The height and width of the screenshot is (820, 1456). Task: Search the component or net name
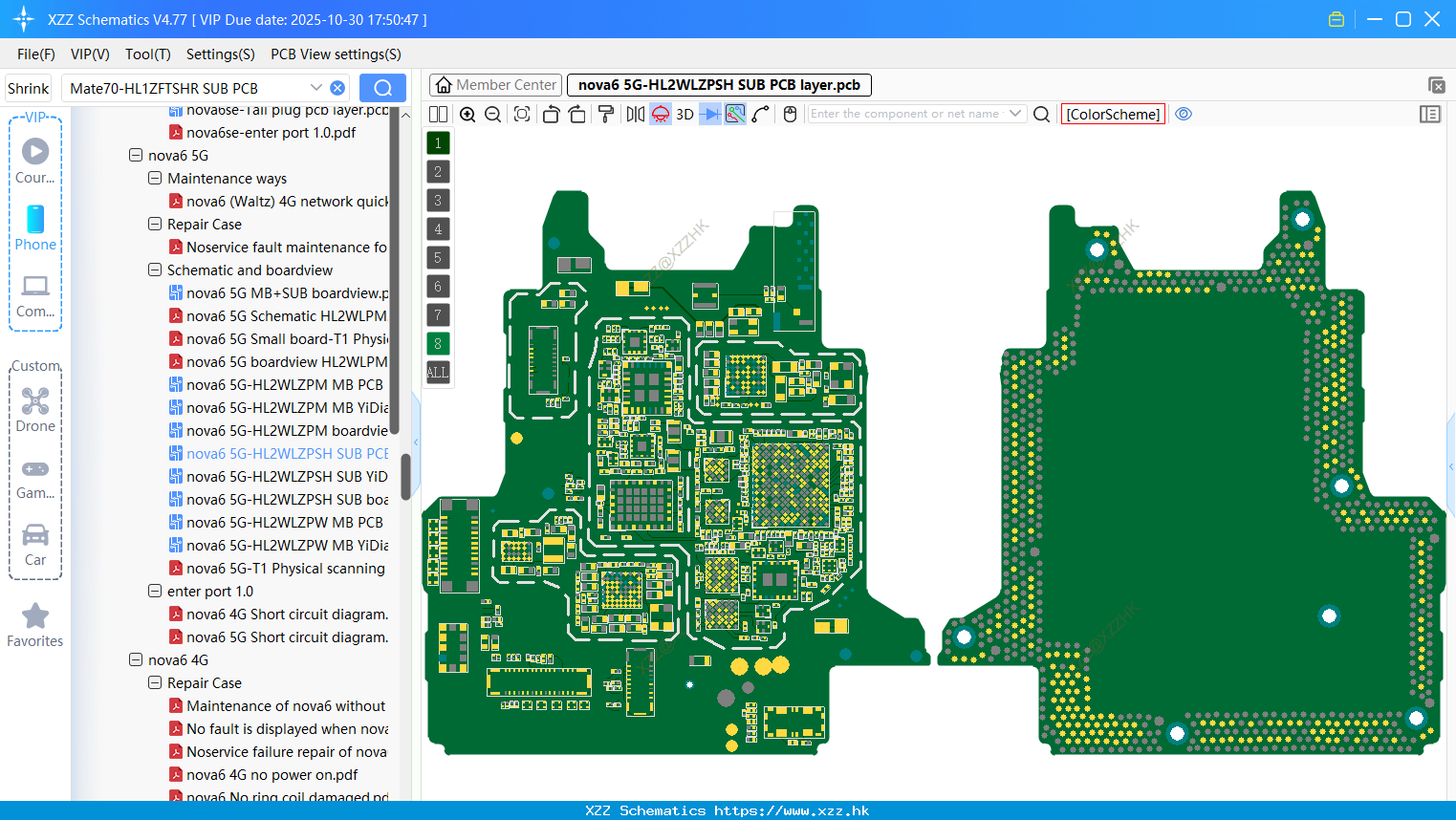(x=1042, y=114)
